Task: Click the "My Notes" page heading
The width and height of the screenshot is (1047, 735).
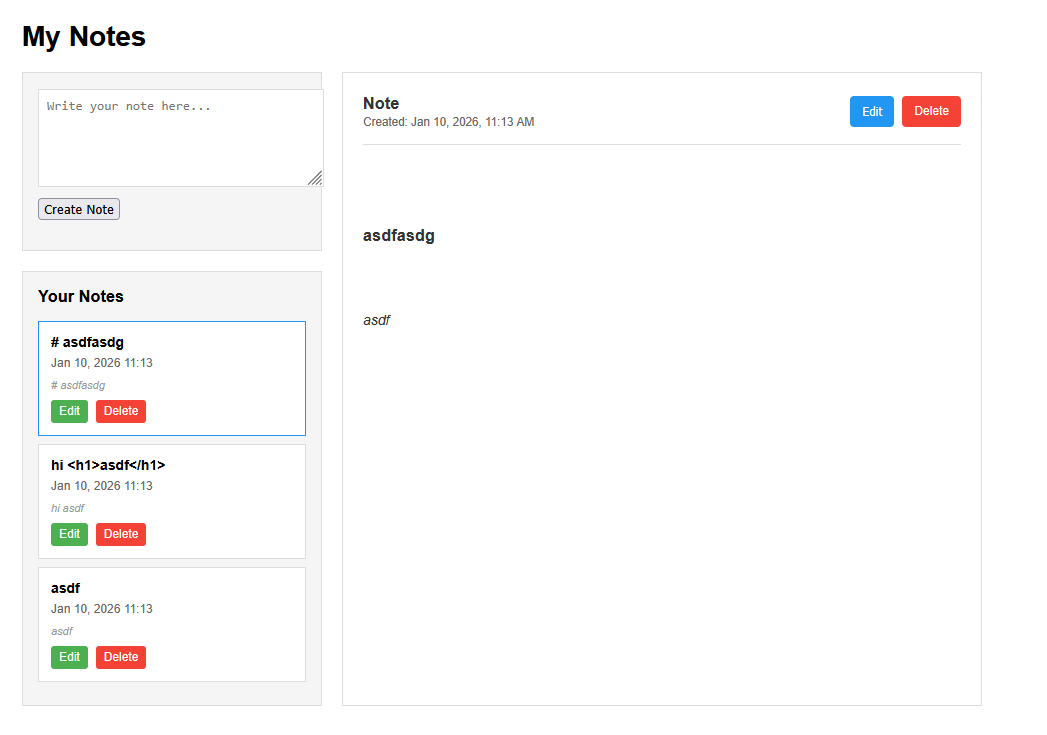Action: point(84,37)
